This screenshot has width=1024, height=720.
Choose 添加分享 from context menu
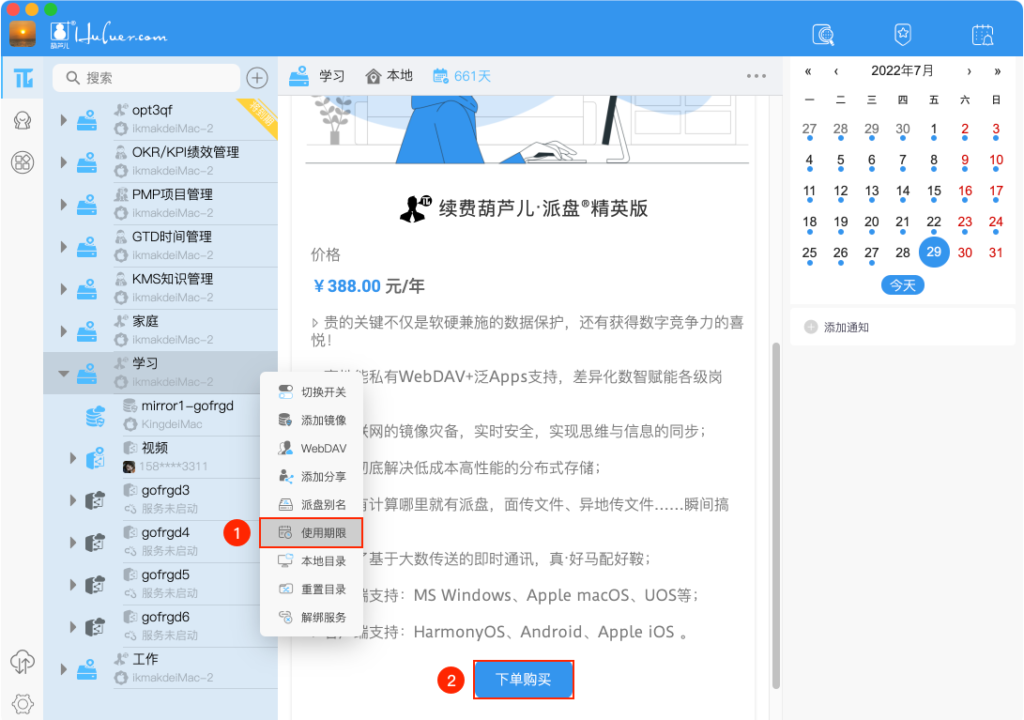(x=312, y=476)
